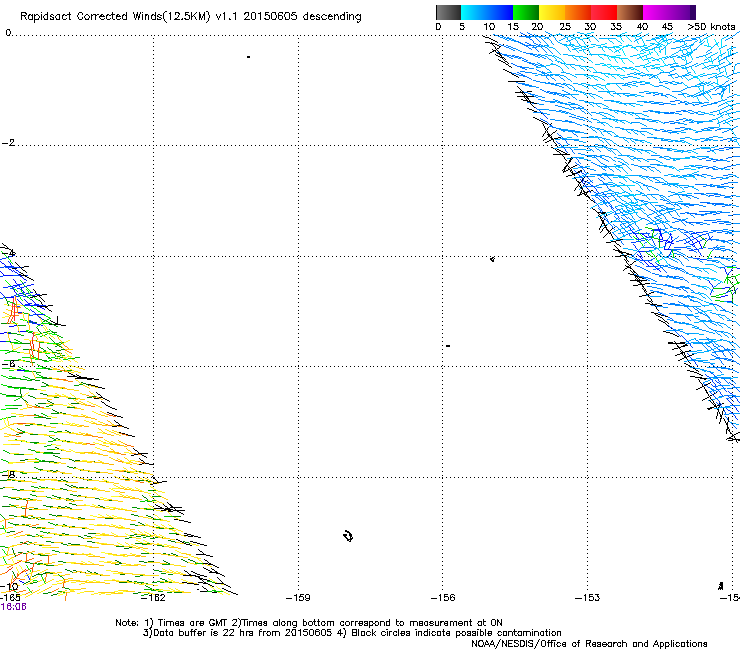Select the dark purple 45-50 knots legend segment
The height and width of the screenshot is (650, 740).
[682, 12]
